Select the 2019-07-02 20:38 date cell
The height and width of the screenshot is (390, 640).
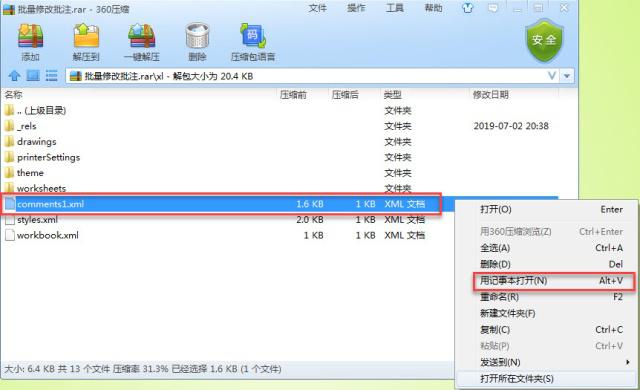coord(511,126)
